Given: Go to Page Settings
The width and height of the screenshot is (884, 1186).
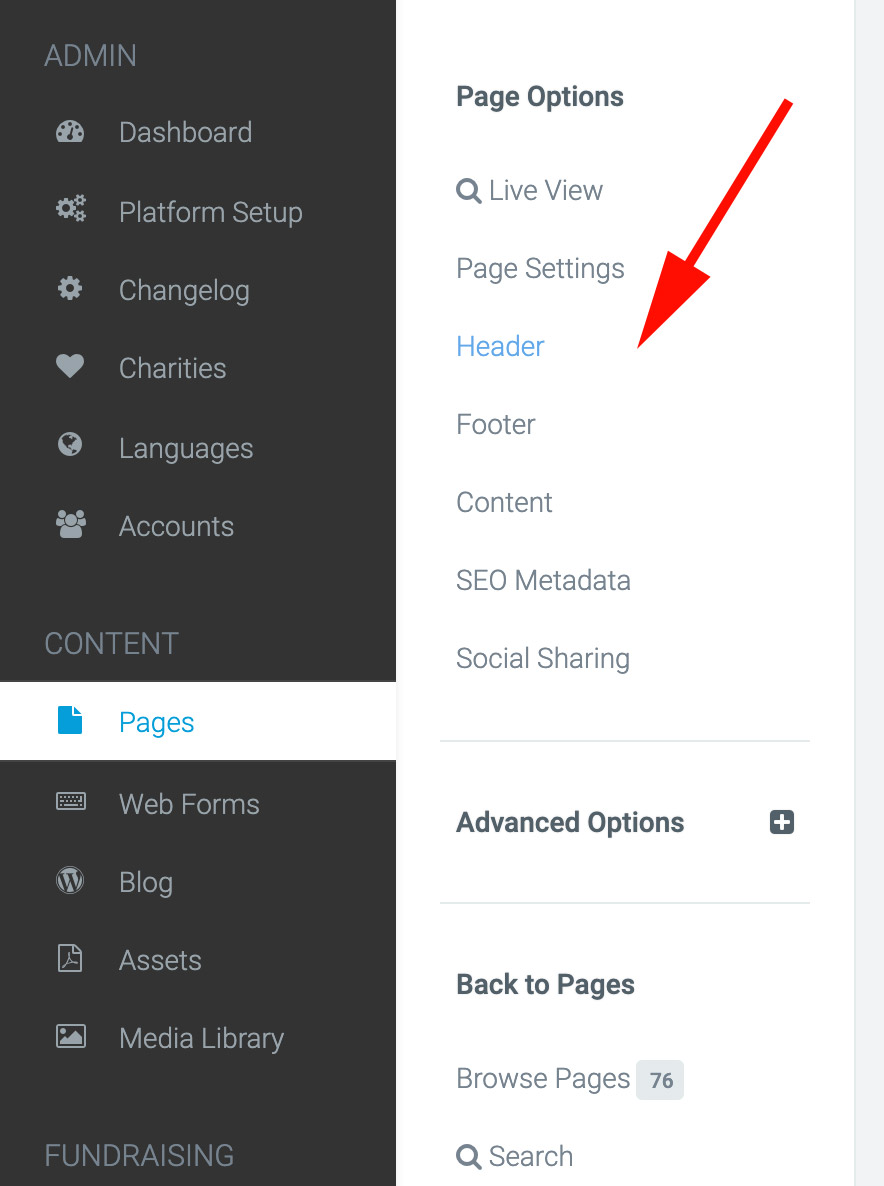Looking at the screenshot, I should coord(541,269).
